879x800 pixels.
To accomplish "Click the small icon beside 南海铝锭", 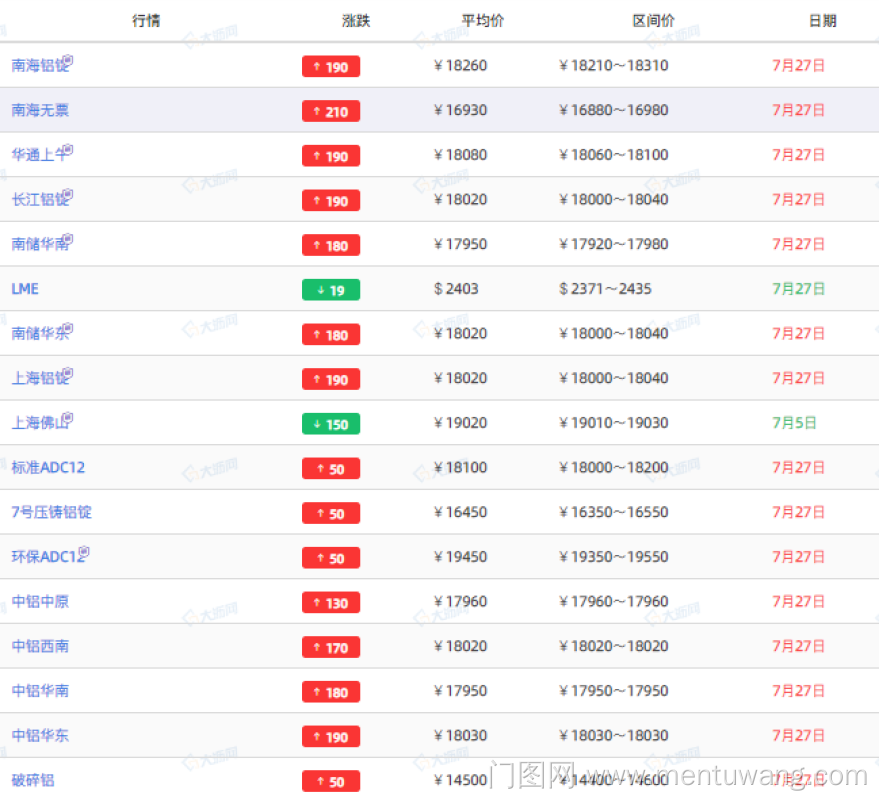I will pyautogui.click(x=68, y=62).
